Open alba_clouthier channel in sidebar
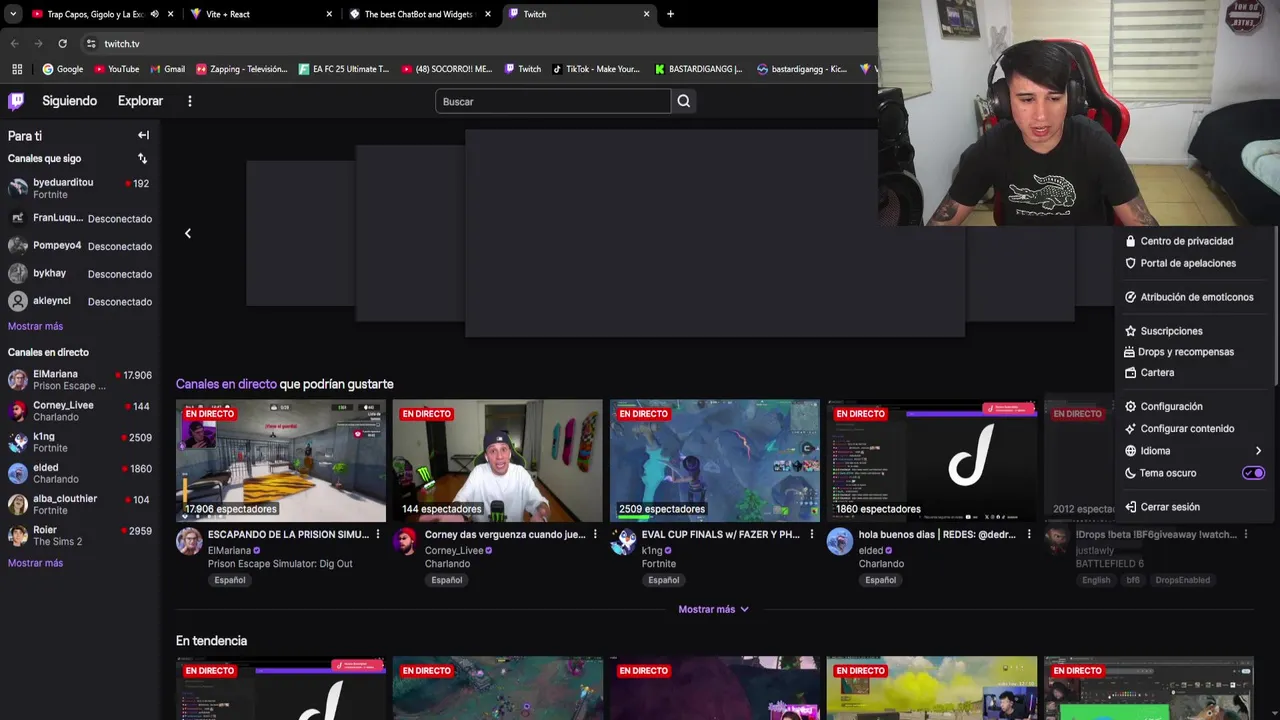The image size is (1280, 720). coord(80,505)
